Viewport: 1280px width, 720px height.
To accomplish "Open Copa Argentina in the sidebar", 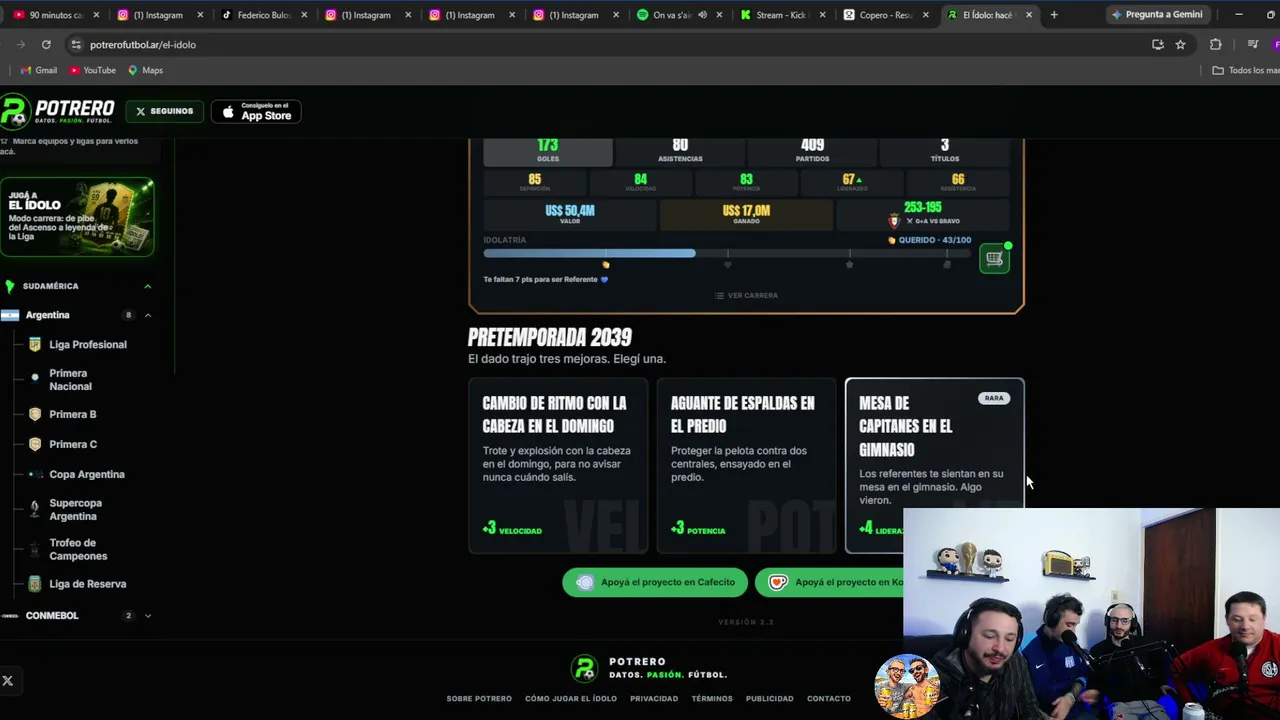I will (x=87, y=475).
